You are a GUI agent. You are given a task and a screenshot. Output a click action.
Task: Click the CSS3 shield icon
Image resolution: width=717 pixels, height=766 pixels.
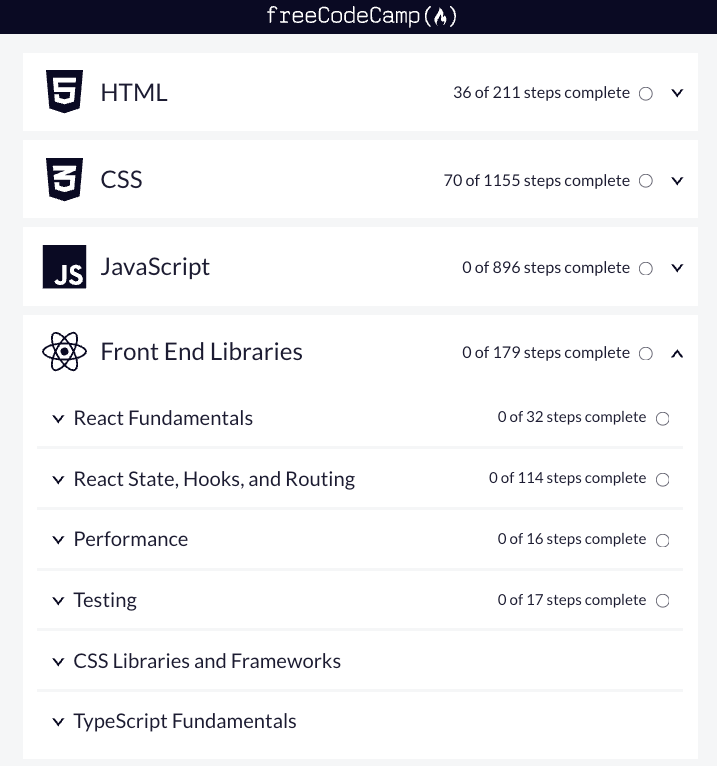[x=64, y=179]
